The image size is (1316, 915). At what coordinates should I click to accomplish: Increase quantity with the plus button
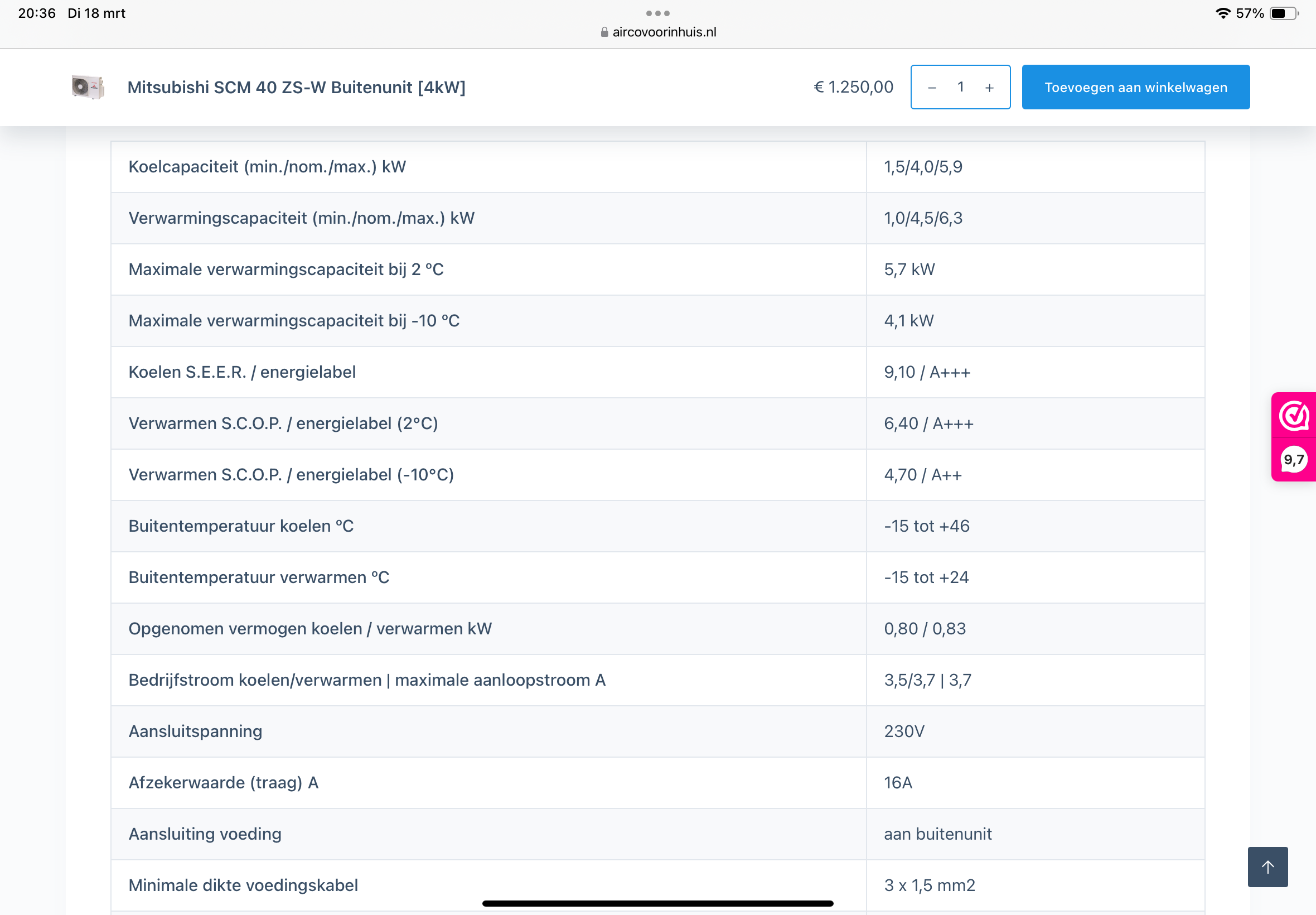[x=989, y=88]
